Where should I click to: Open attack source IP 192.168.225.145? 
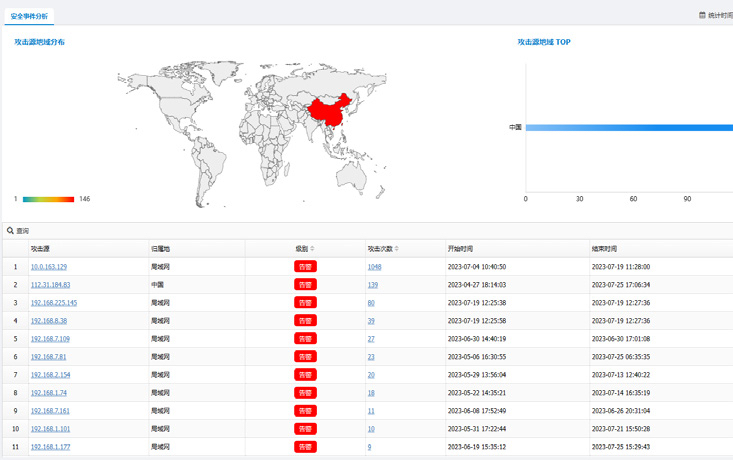tap(54, 303)
